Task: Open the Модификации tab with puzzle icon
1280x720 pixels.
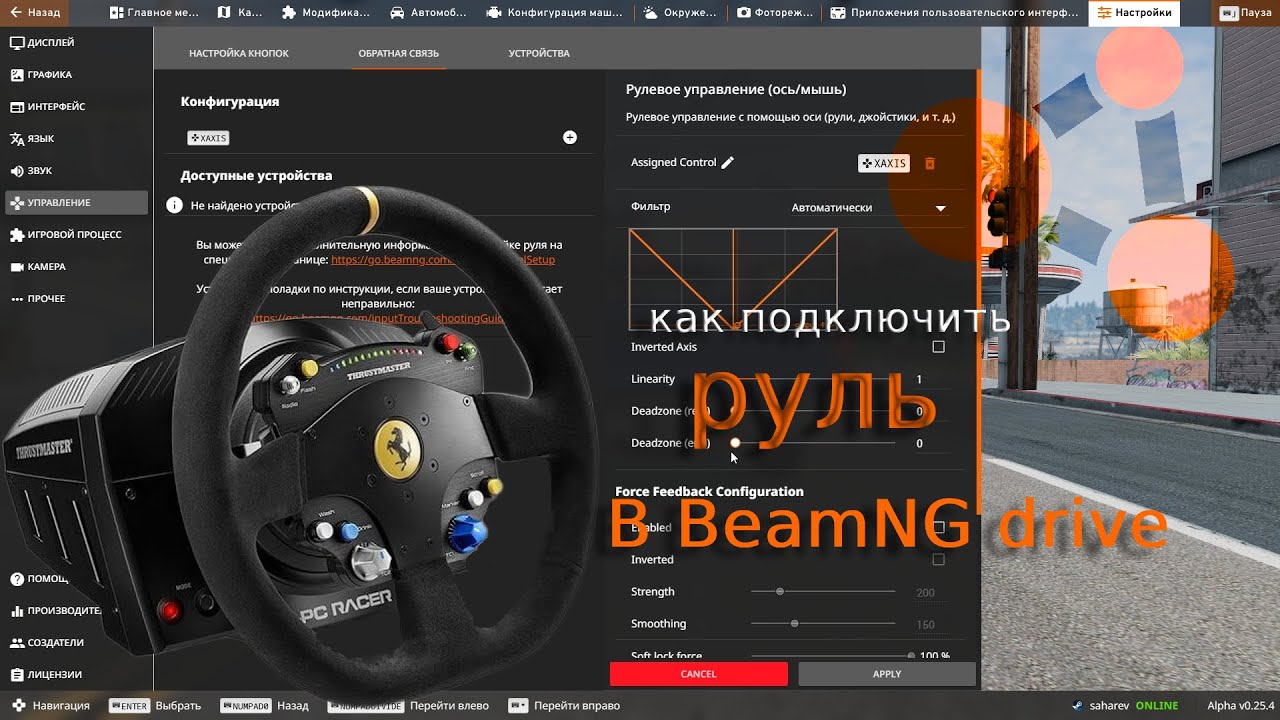Action: 326,13
